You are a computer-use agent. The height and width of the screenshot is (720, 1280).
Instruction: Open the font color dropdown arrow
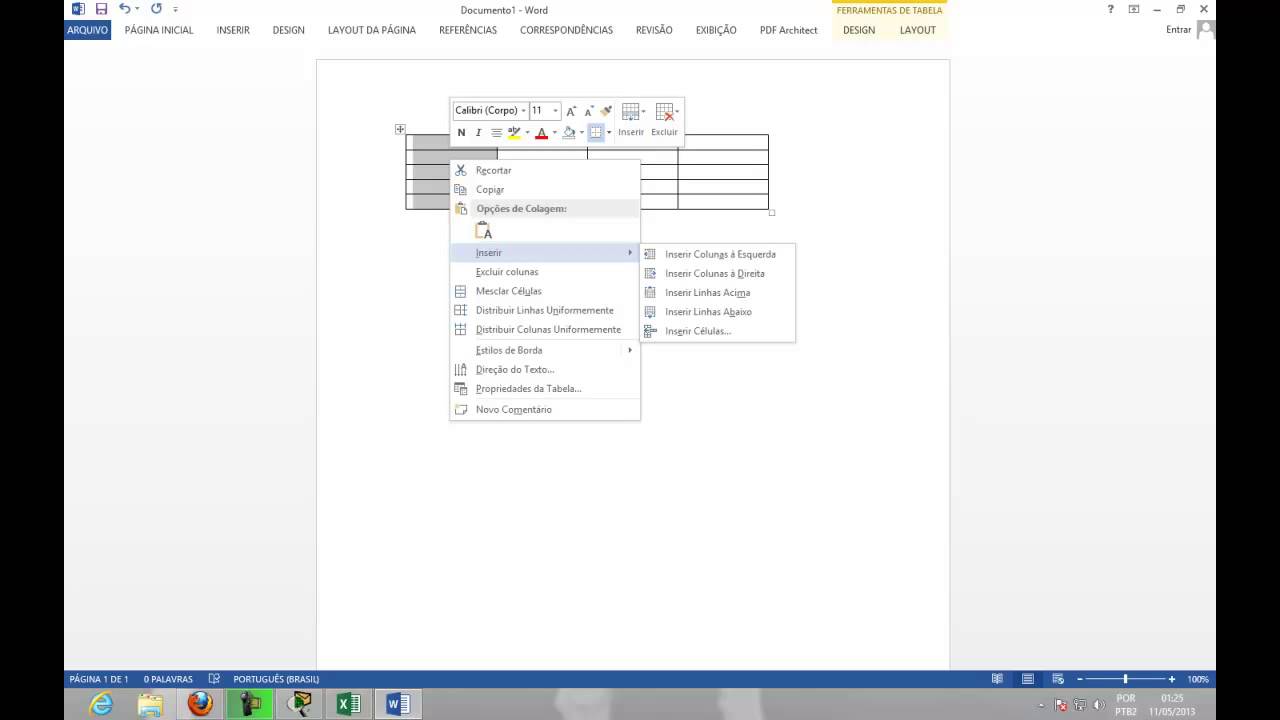tap(554, 132)
